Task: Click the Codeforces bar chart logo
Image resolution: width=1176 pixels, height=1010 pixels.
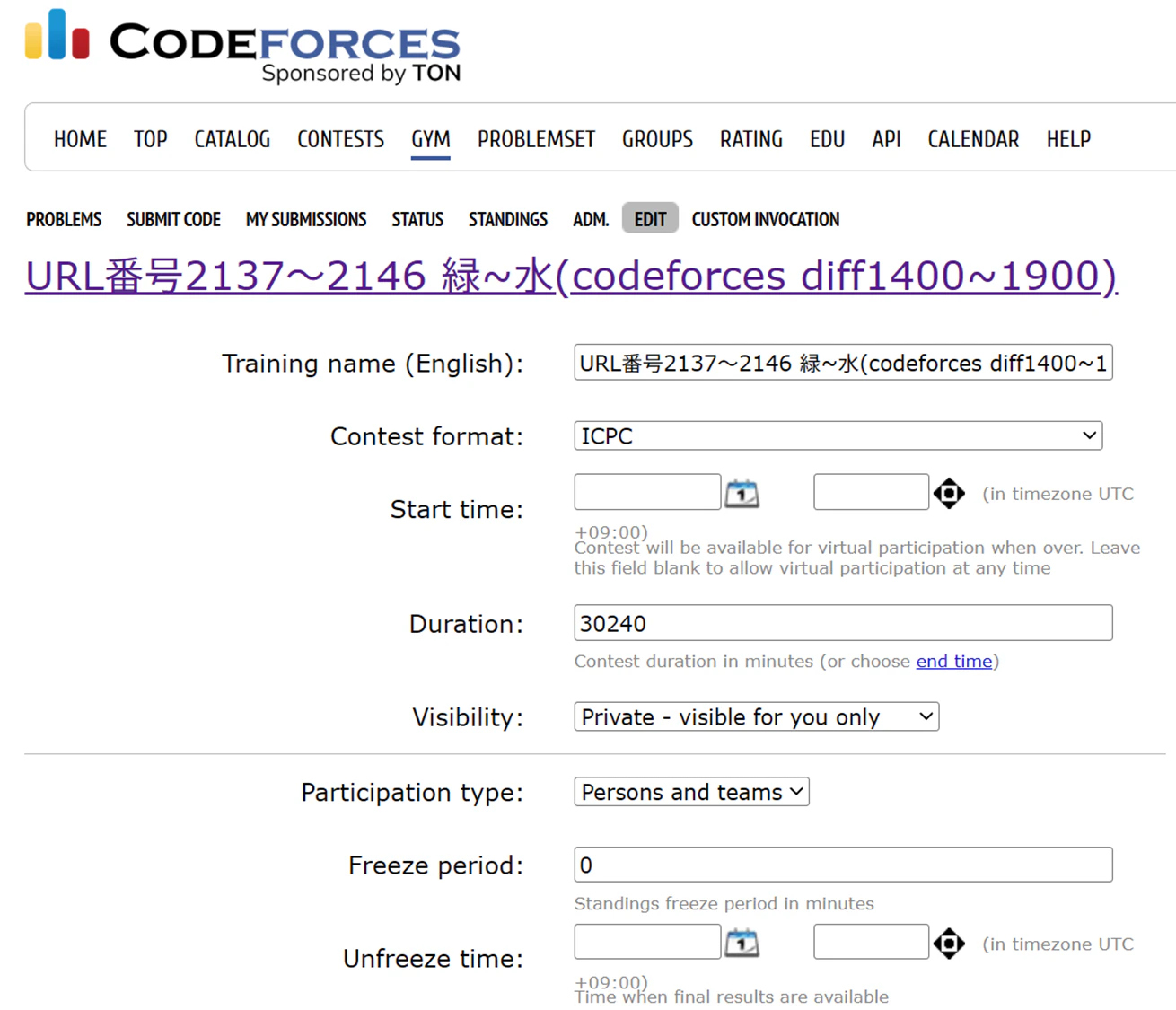Action: pyautogui.click(x=57, y=34)
